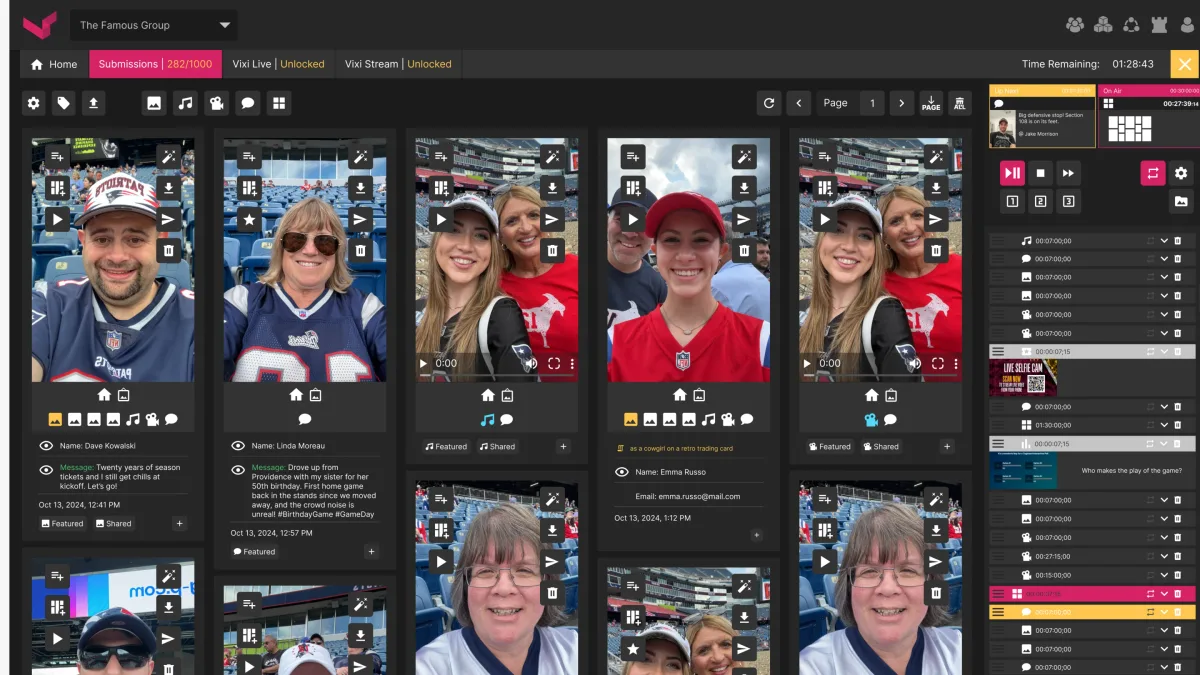Toggle visibility of Dave Kowalski message
Screen dimensions: 1200x675
pyautogui.click(x=46, y=470)
